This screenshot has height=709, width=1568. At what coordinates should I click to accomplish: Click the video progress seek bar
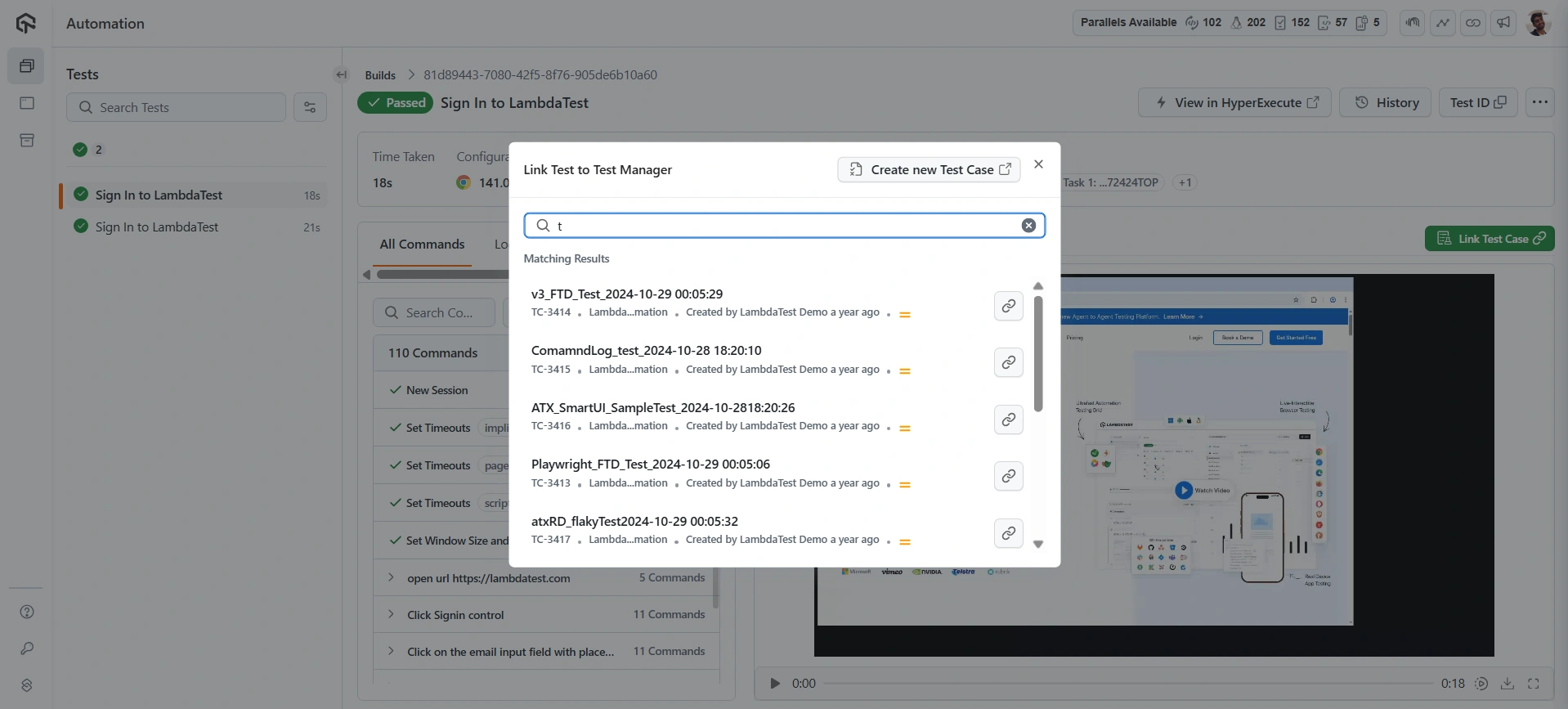pyautogui.click(x=1128, y=684)
